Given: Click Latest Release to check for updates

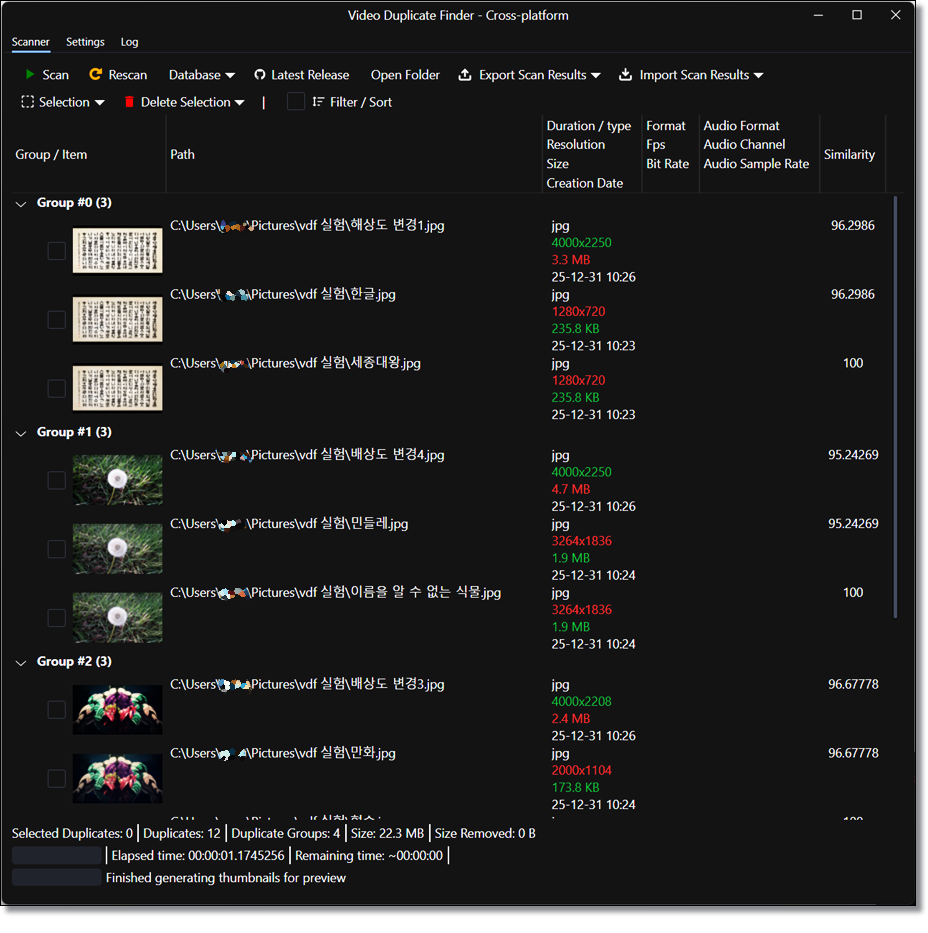Looking at the screenshot, I should point(310,74).
